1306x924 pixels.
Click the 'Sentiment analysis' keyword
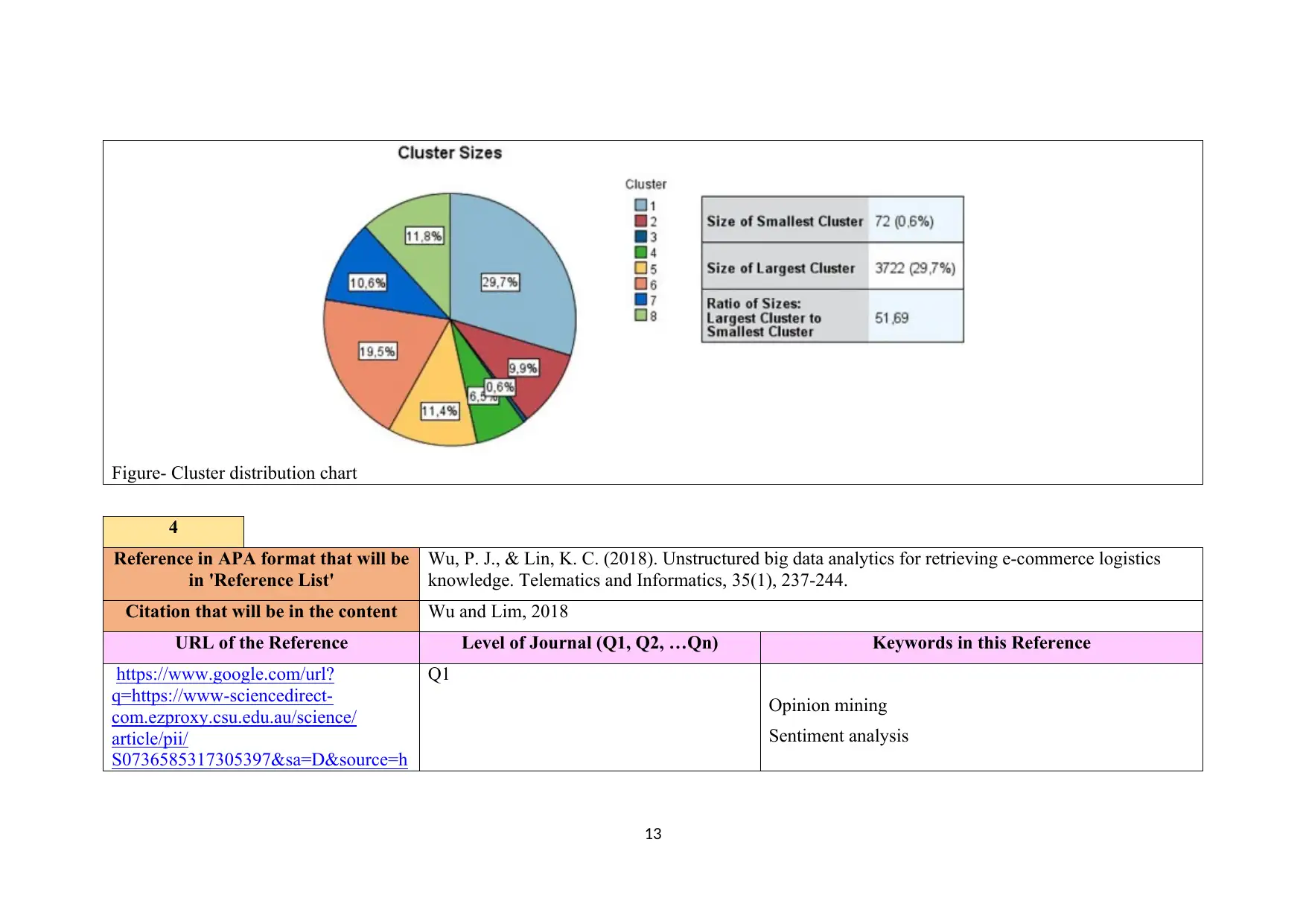838,736
